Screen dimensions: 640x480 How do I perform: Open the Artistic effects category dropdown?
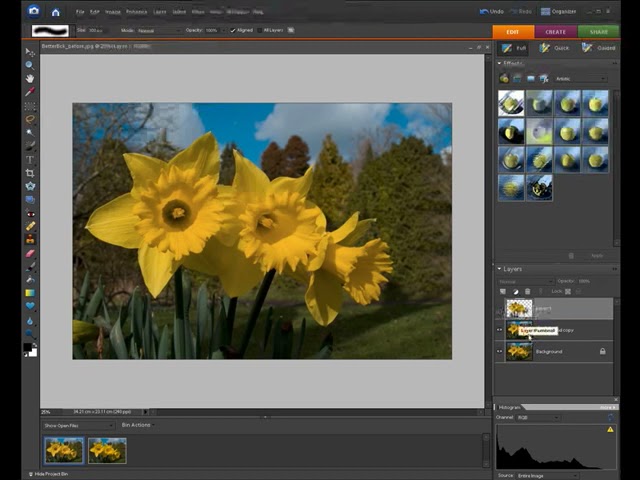pyautogui.click(x=580, y=79)
